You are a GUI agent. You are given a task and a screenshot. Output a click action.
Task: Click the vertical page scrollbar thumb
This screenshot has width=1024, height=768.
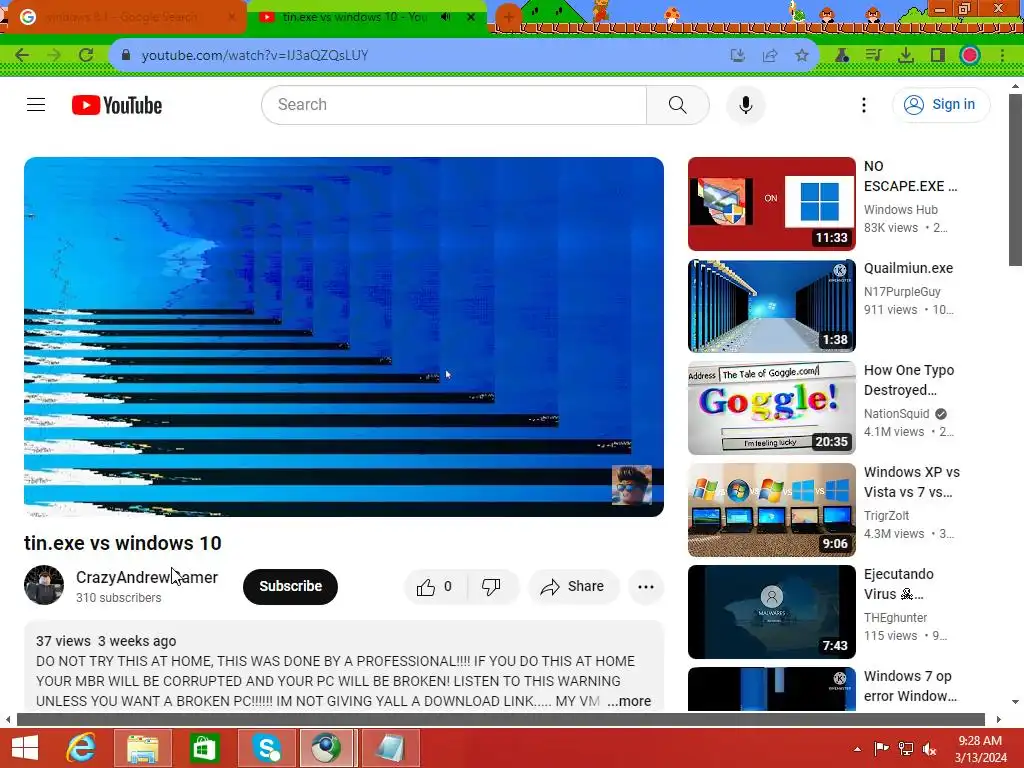(x=1015, y=180)
